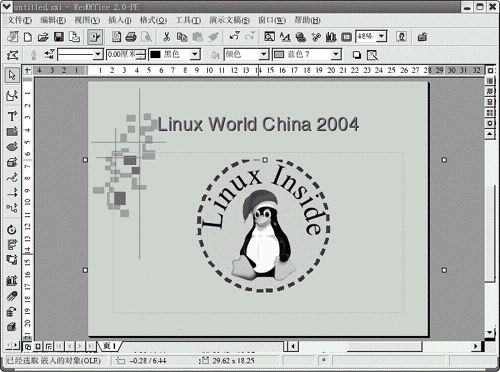Select the 页 1 slide tab

click(109, 346)
